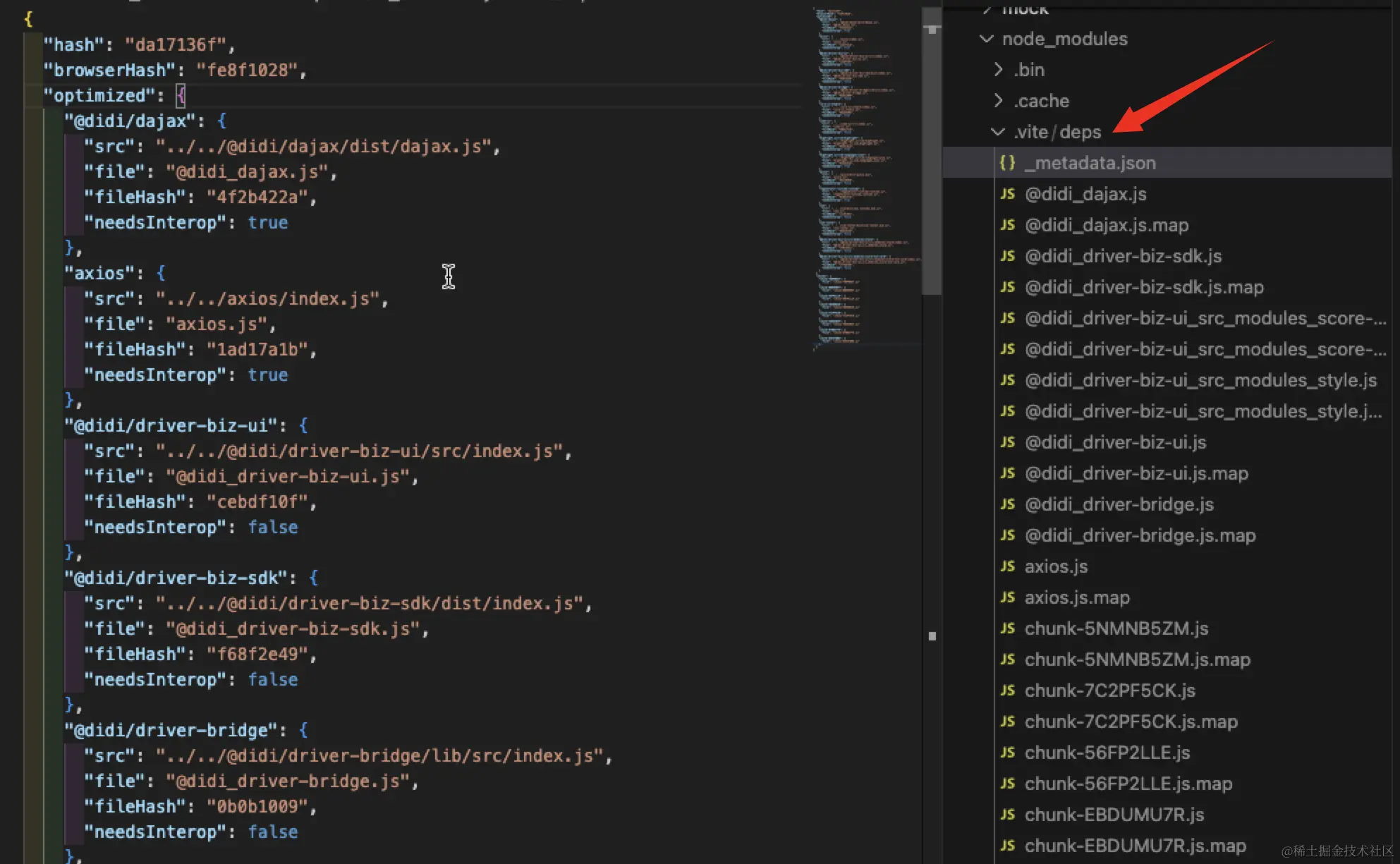
Task: Click JS icon next to axios.js
Action: [x=1007, y=566]
